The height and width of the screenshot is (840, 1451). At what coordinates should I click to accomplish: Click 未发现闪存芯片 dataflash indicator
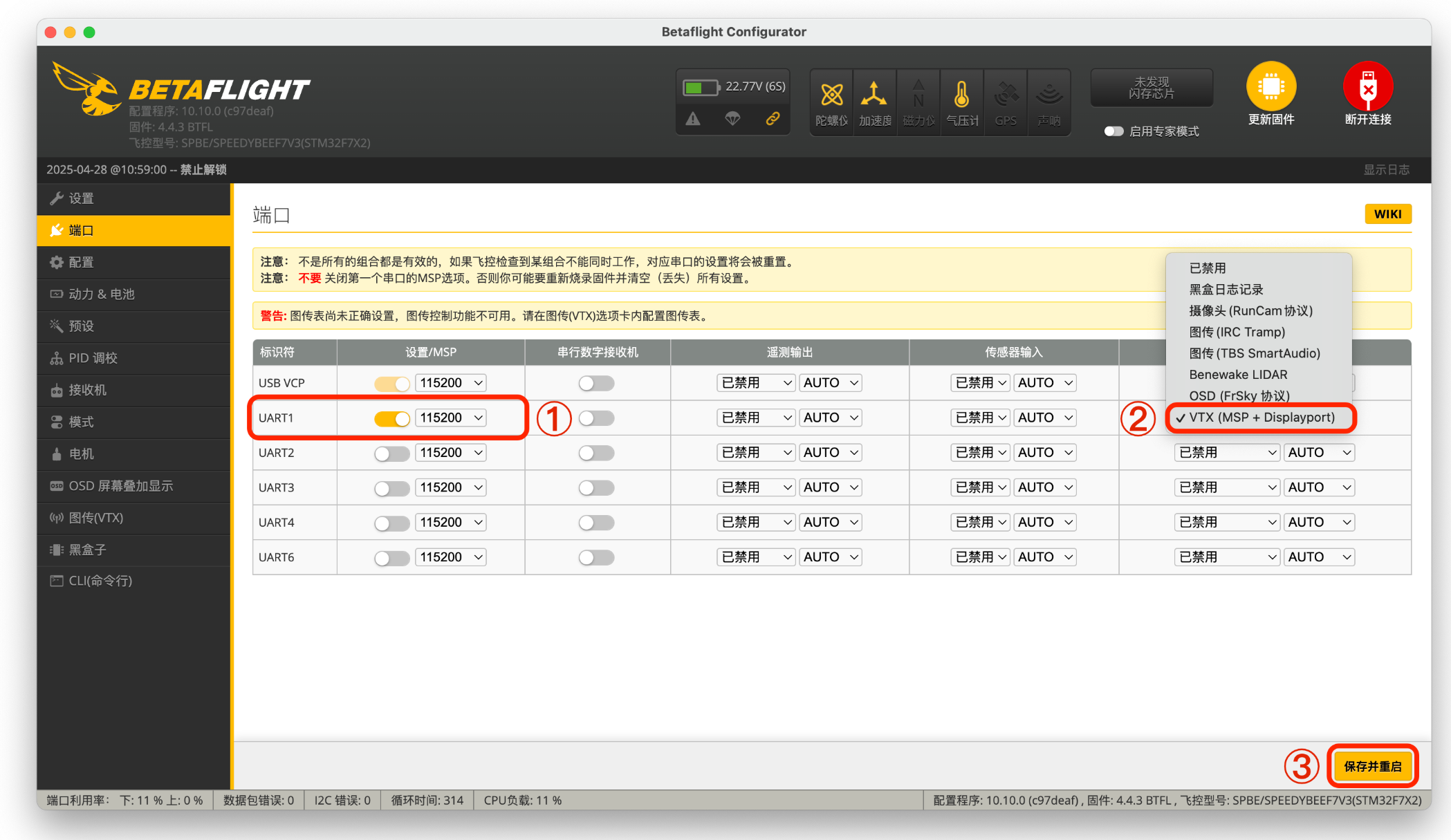click(1152, 88)
